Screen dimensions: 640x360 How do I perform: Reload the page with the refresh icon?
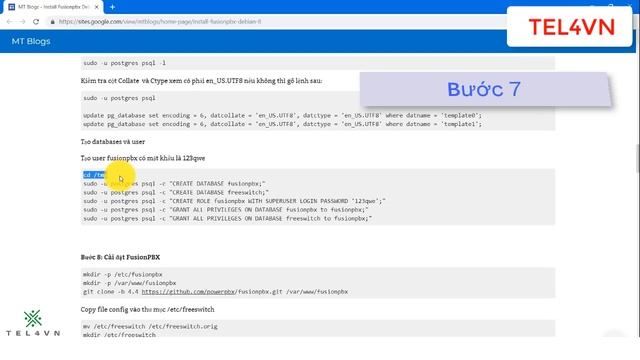tap(36, 22)
